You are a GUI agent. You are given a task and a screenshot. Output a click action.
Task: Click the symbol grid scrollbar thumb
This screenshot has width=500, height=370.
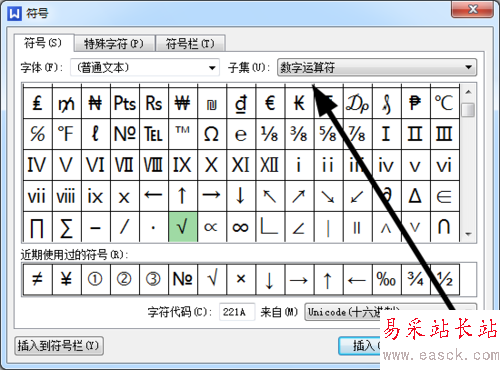pos(468,110)
